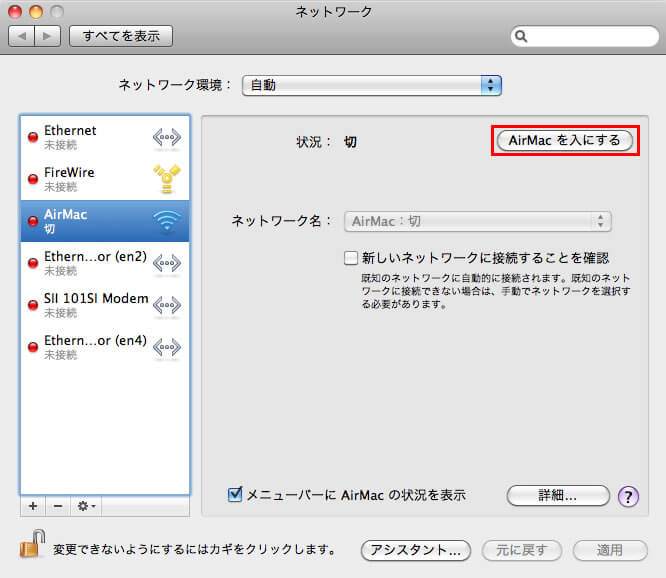Image resolution: width=666 pixels, height=578 pixels.
Task: Select the Ethernet service in the list
Action: click(105, 137)
